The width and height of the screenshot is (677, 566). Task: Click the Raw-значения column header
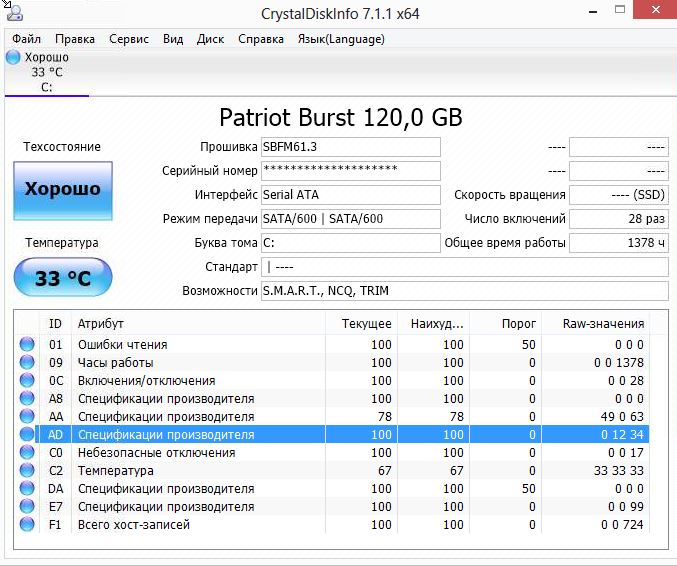(595, 324)
